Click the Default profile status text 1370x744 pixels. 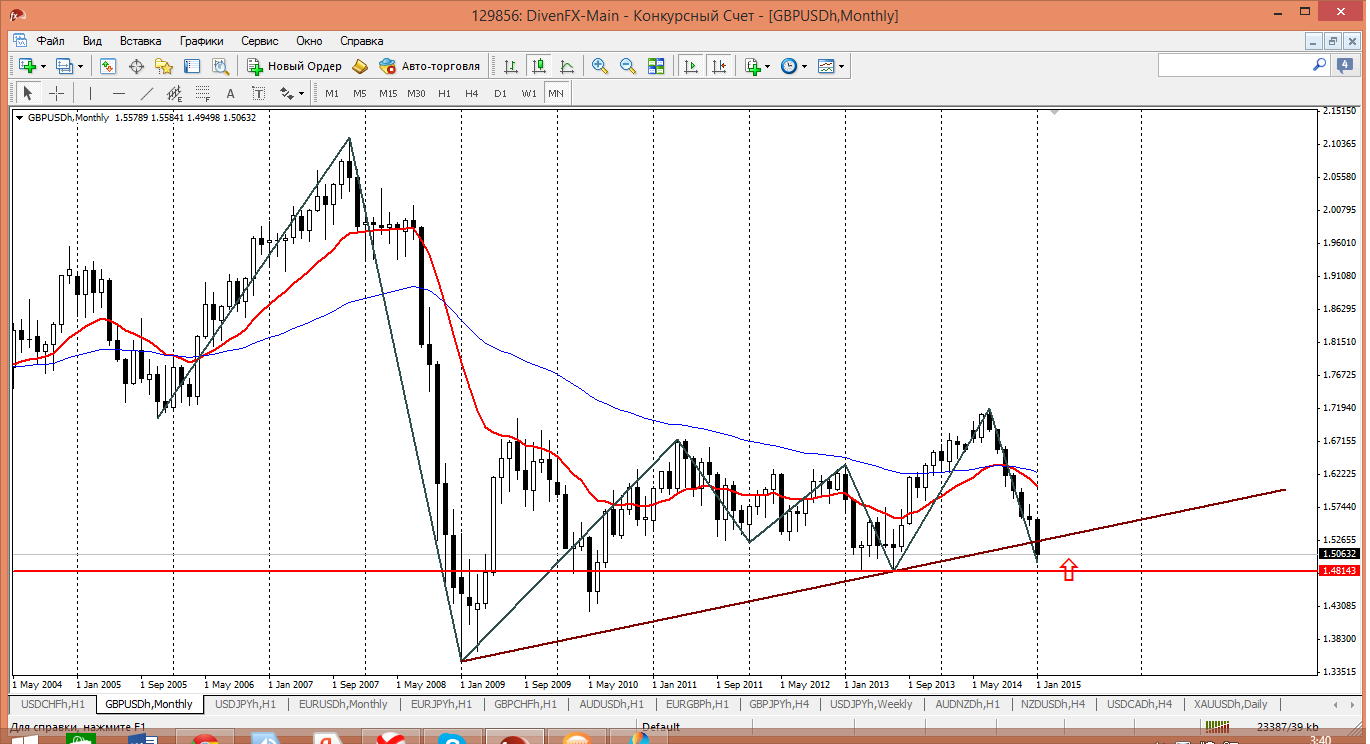pos(661,727)
